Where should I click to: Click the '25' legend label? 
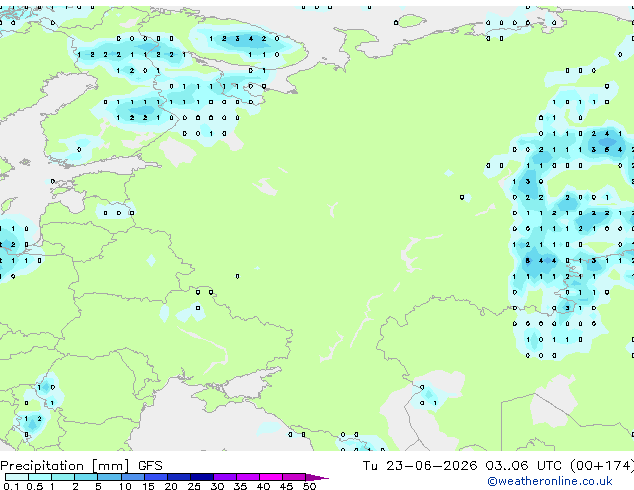tap(194, 486)
